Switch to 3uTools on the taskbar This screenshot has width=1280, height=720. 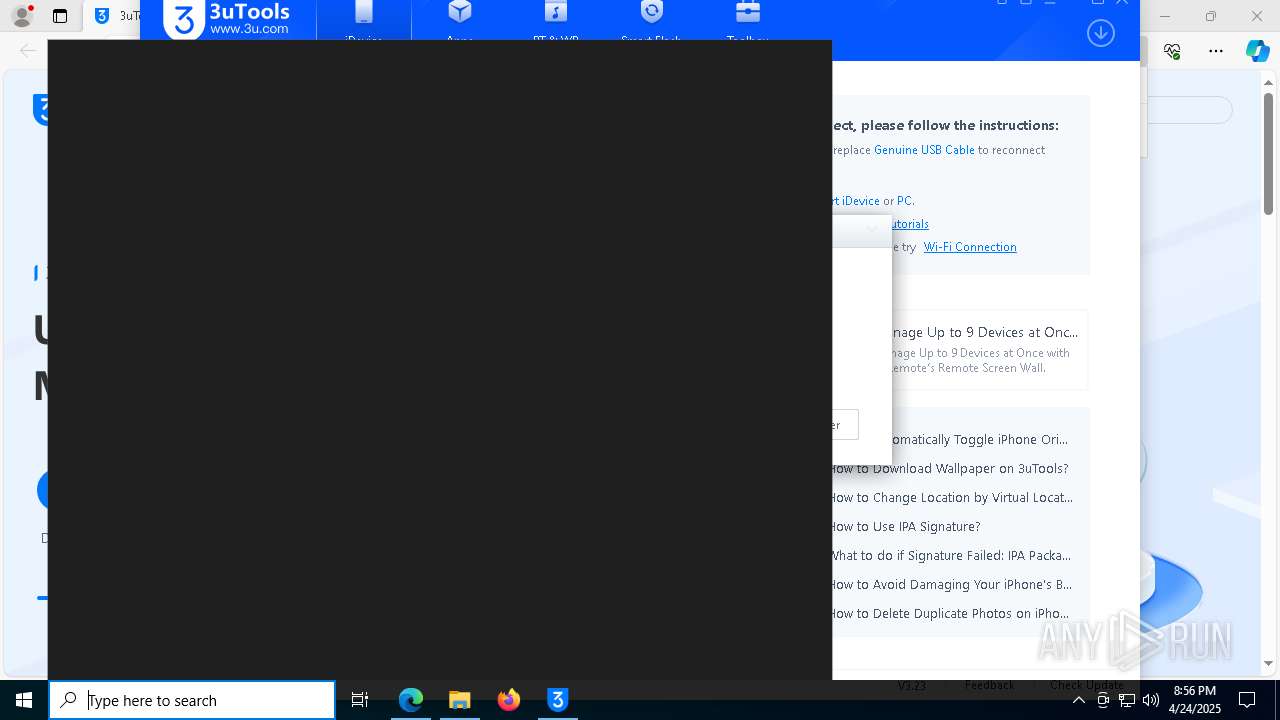pos(558,700)
